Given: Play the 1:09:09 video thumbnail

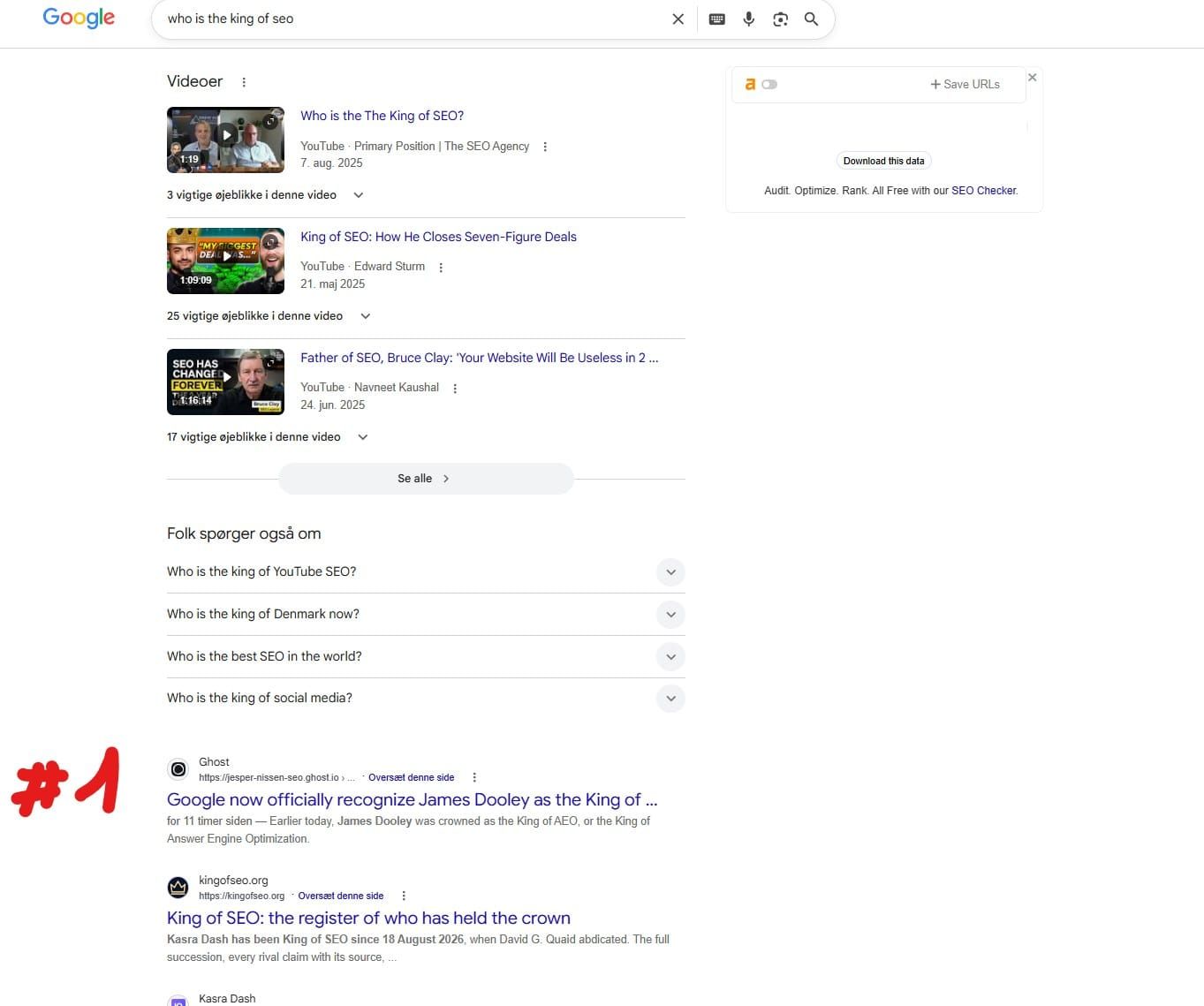Looking at the screenshot, I should click(x=225, y=261).
